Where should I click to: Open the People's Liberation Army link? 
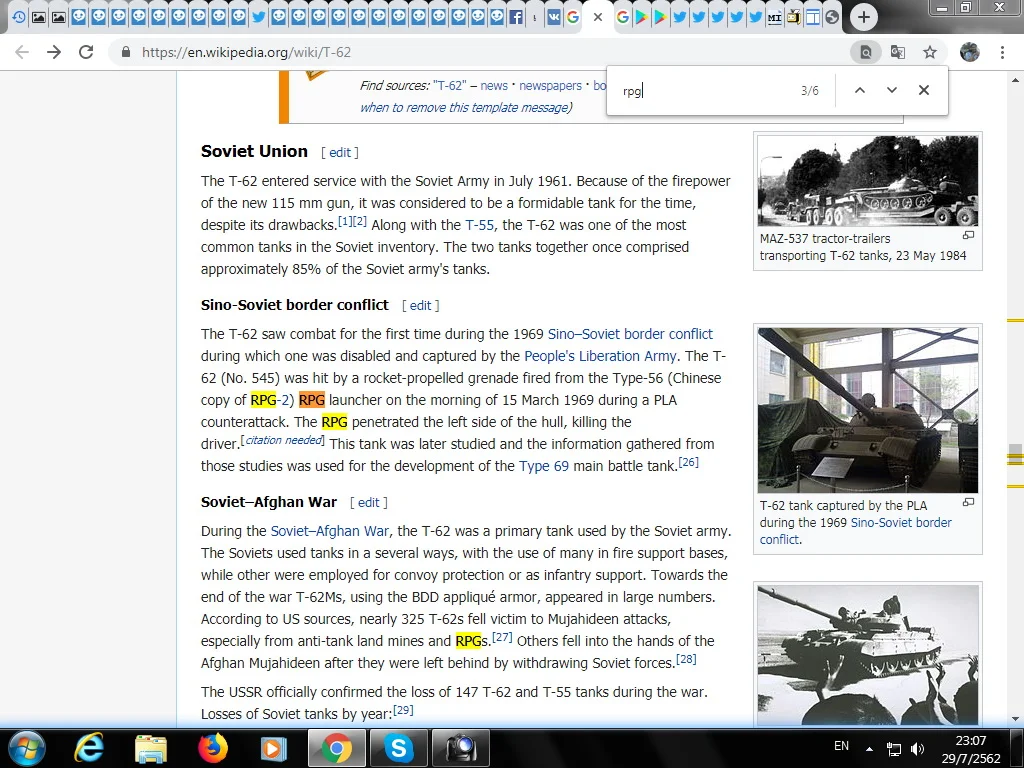(x=600, y=357)
